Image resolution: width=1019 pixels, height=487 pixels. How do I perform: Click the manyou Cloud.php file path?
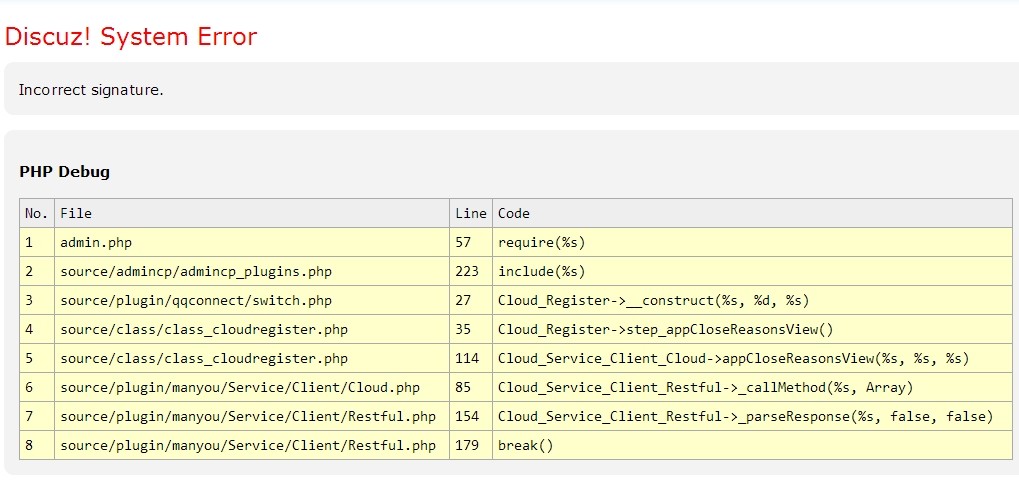tap(240, 387)
